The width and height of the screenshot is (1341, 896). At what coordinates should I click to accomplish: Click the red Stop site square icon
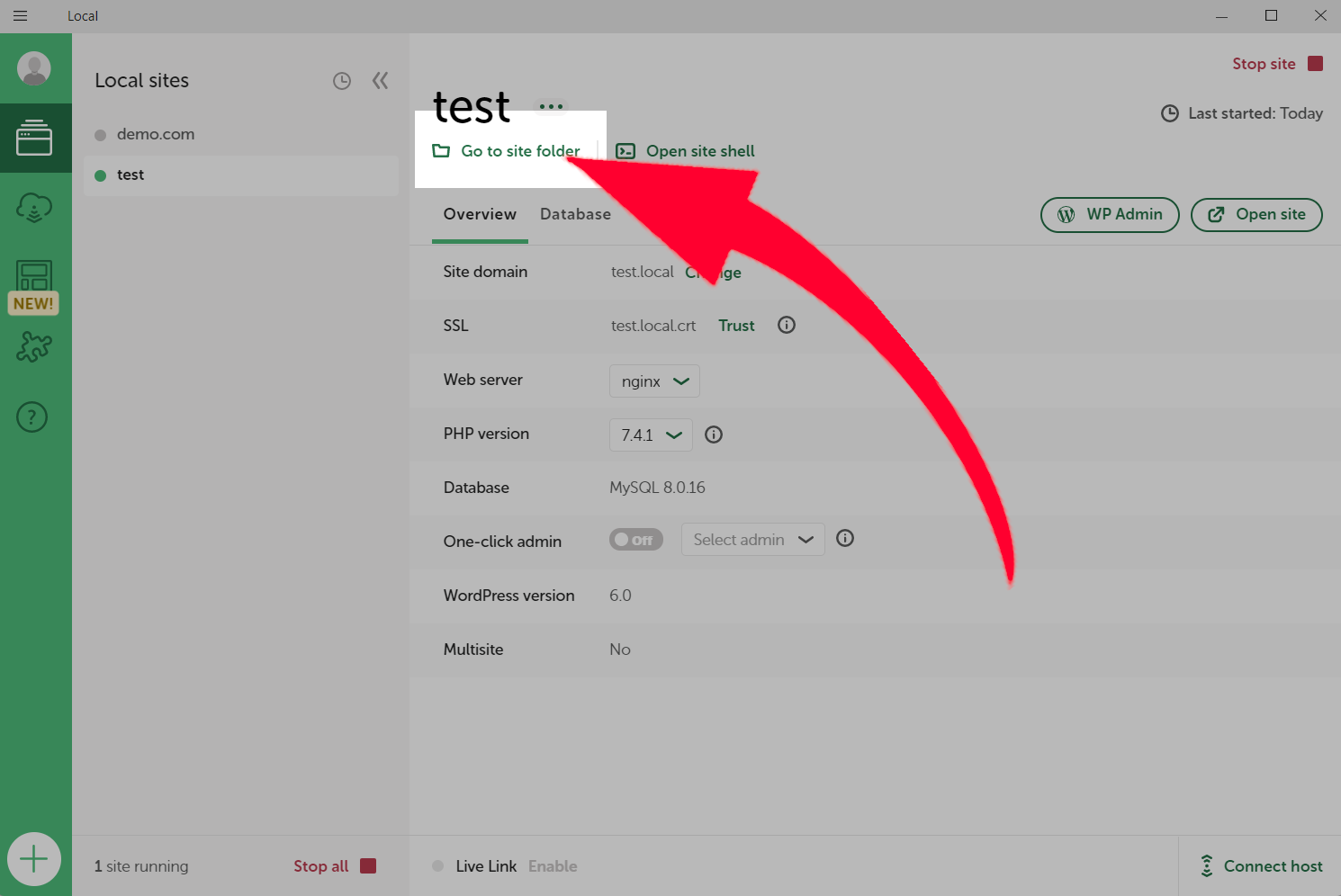(x=1315, y=63)
